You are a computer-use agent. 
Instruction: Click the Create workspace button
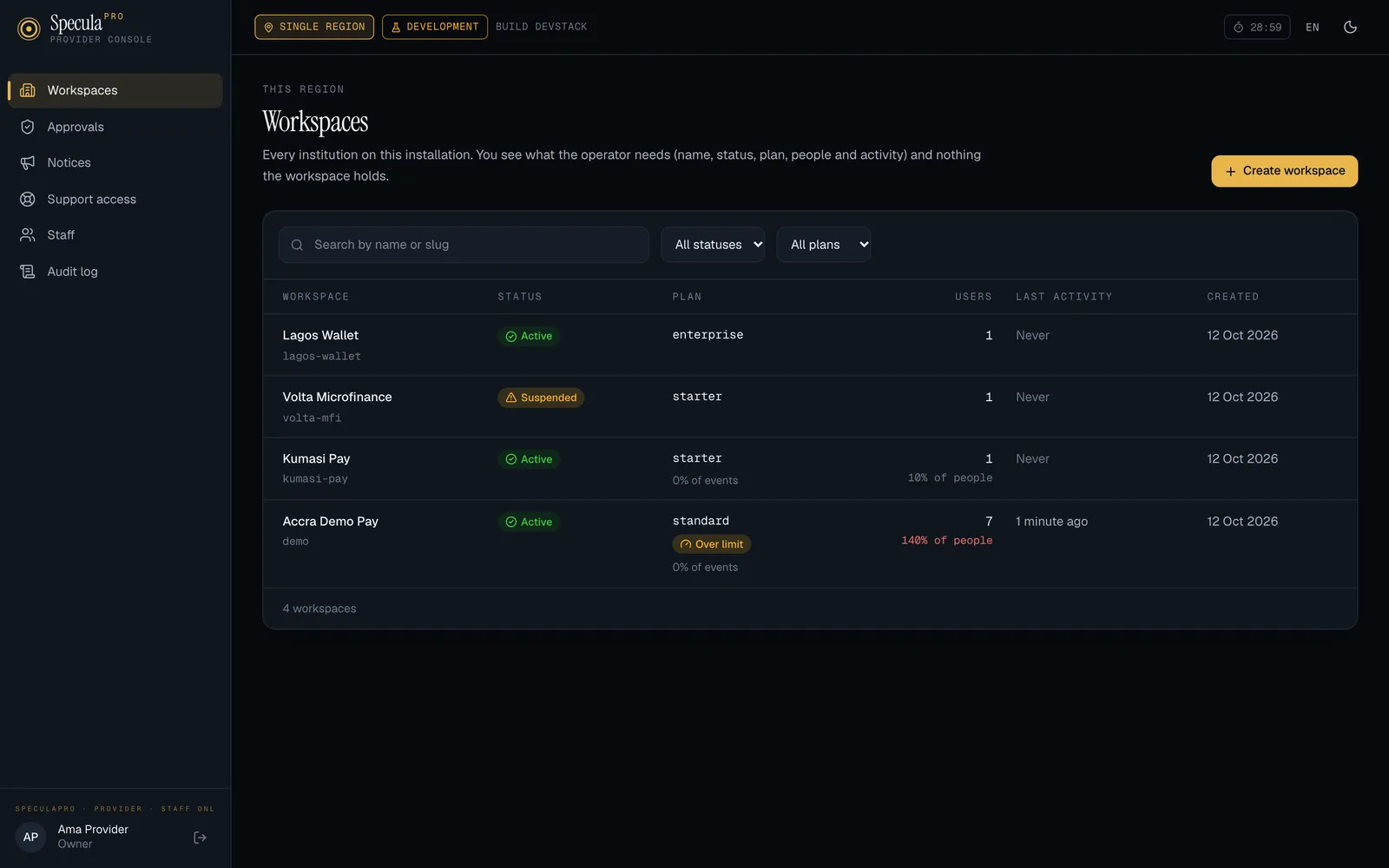[x=1285, y=171]
